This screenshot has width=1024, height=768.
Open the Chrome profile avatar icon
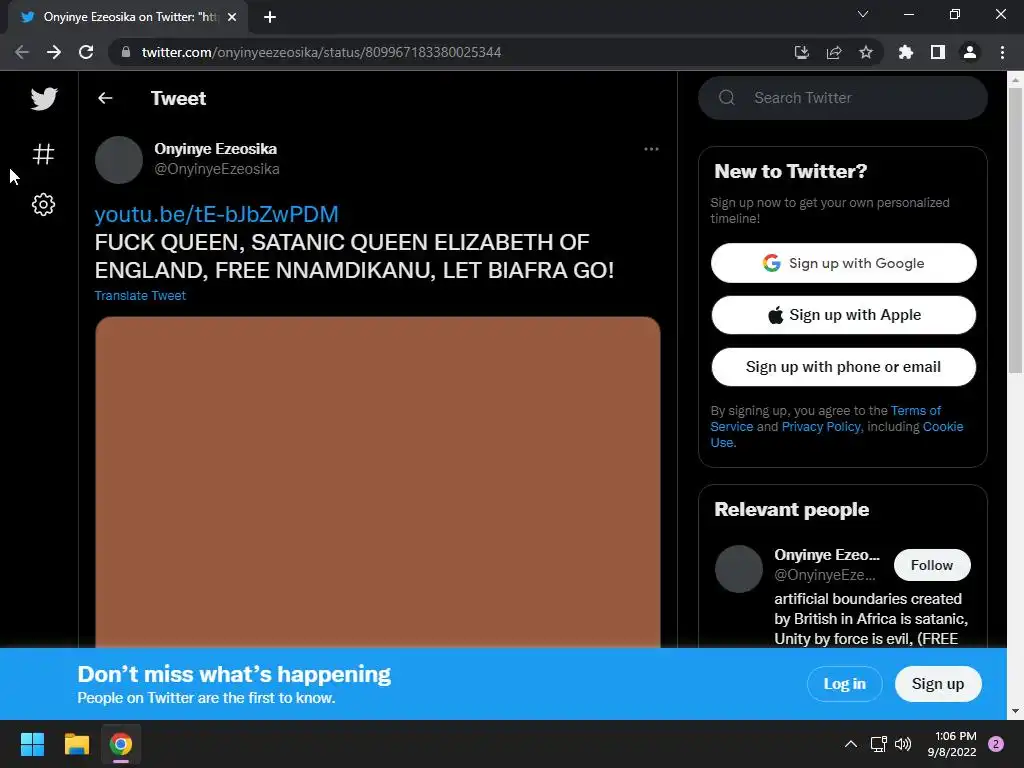point(970,52)
